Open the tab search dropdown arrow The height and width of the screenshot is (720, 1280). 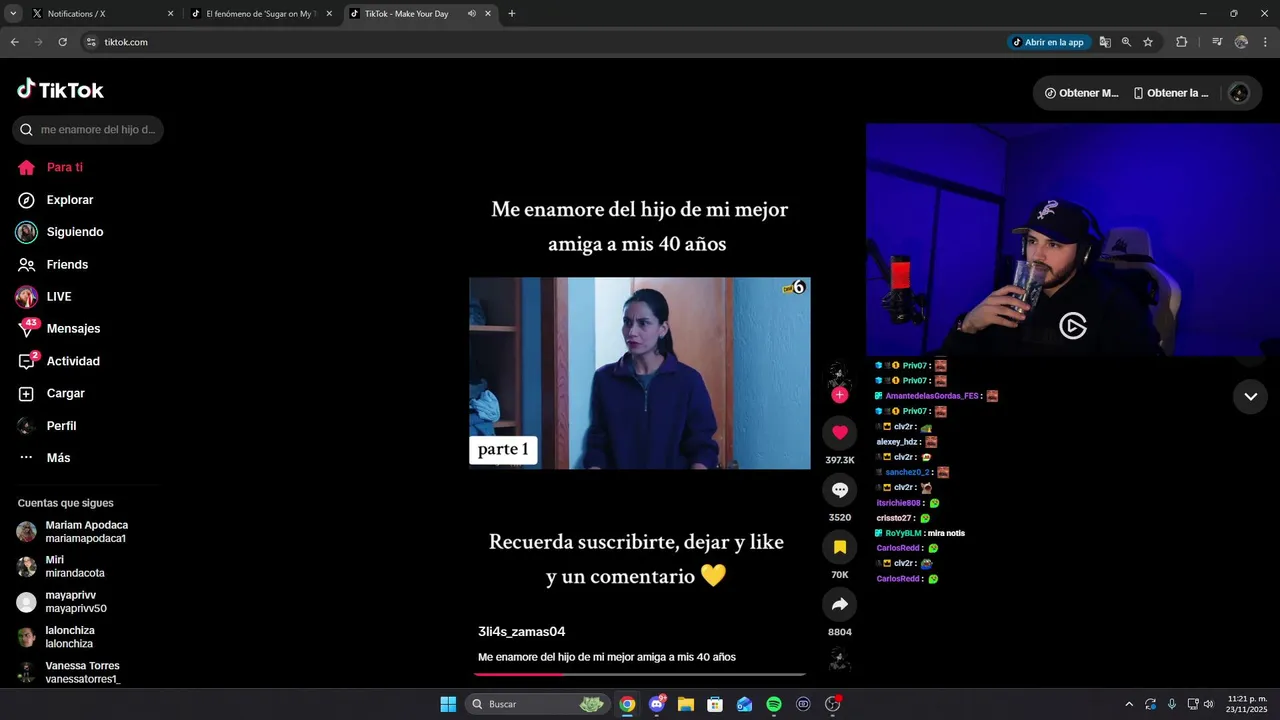point(13,13)
